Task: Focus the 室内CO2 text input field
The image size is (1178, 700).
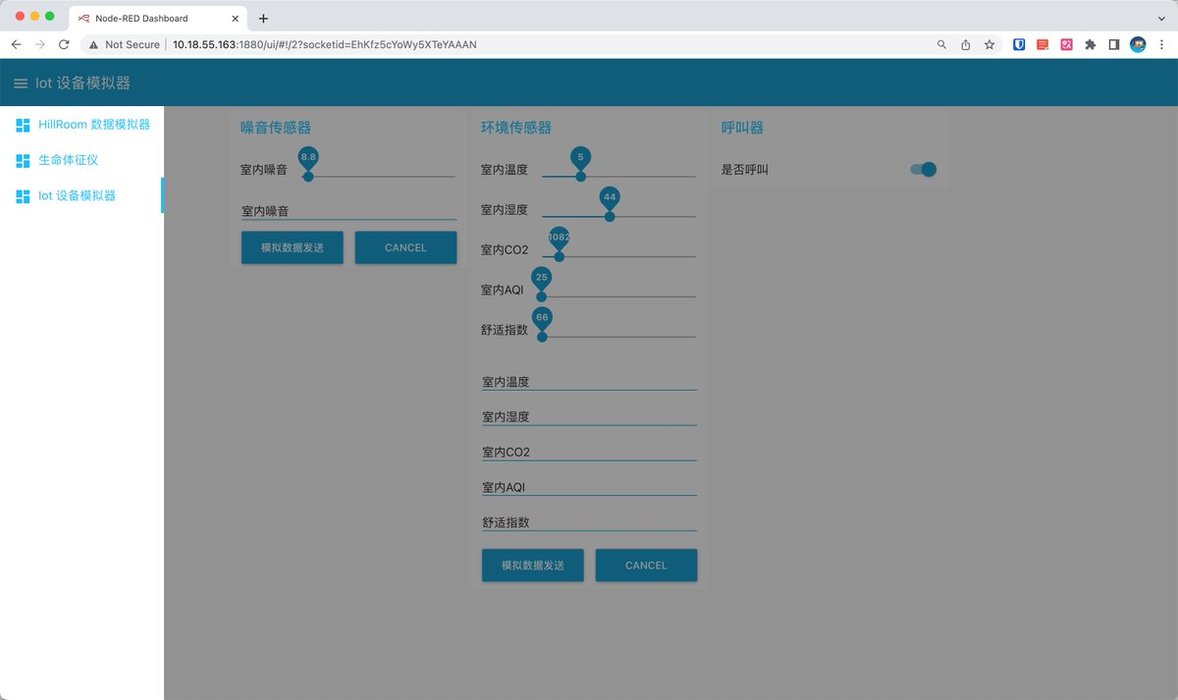Action: (589, 452)
